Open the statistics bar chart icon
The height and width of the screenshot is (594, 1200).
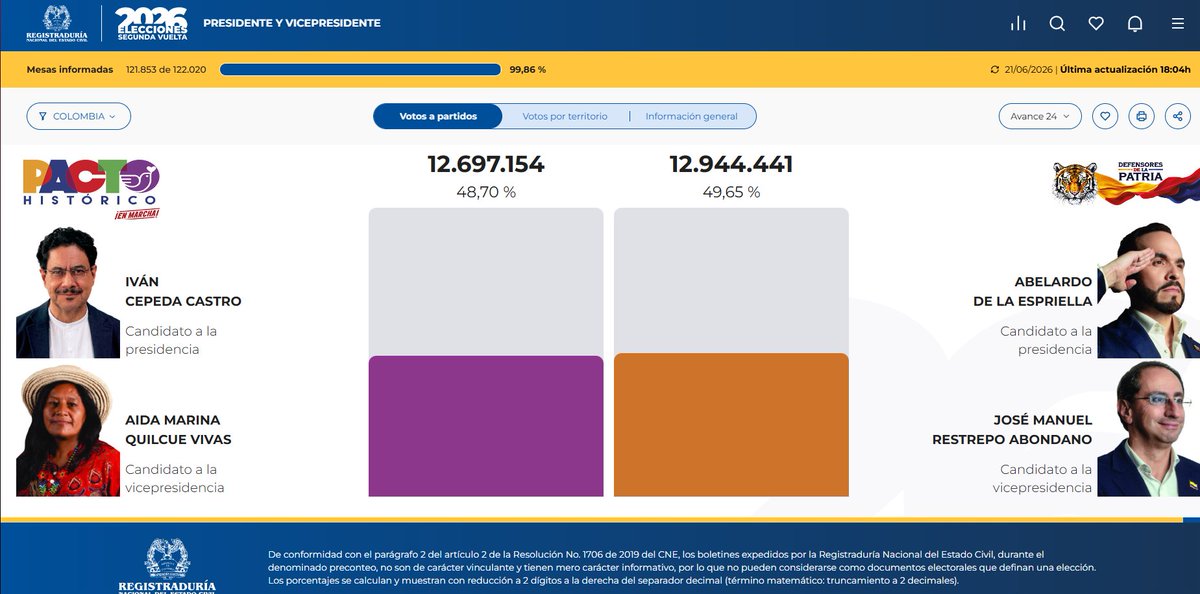1018,23
